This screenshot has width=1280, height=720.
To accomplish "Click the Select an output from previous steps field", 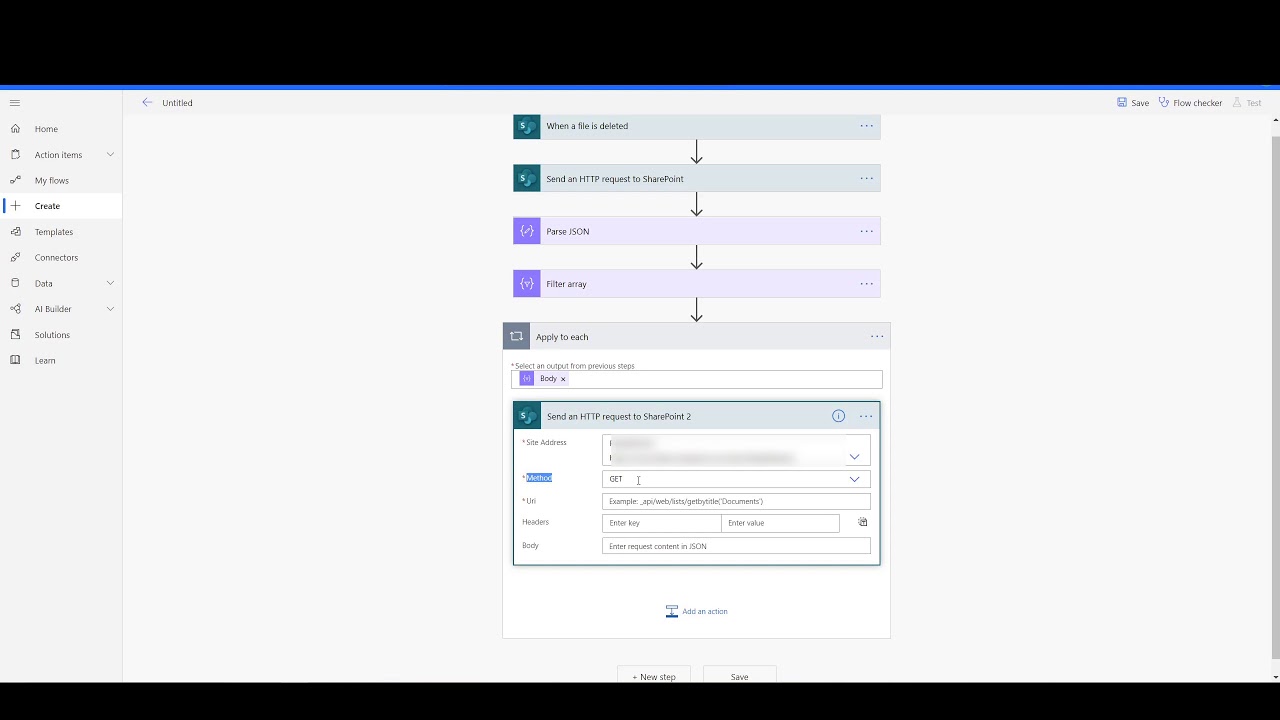I will tap(697, 379).
